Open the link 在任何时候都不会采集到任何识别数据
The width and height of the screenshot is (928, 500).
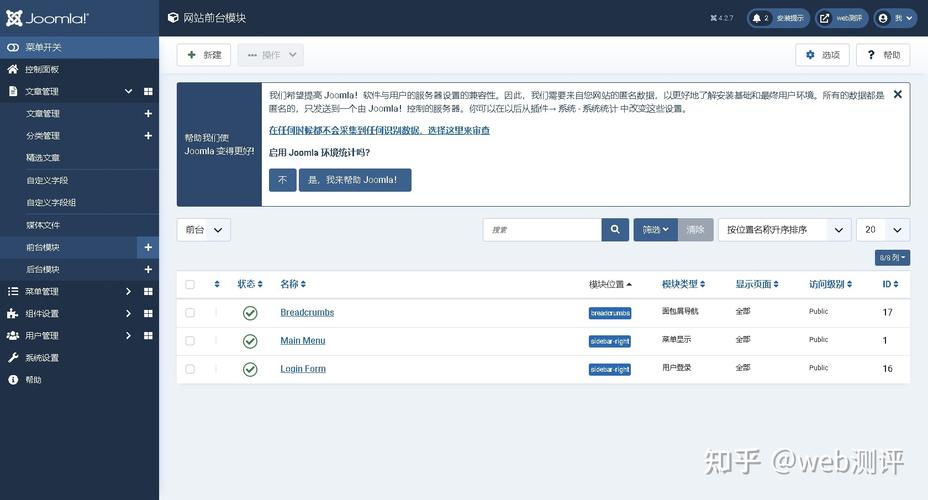pyautogui.click(x=379, y=131)
